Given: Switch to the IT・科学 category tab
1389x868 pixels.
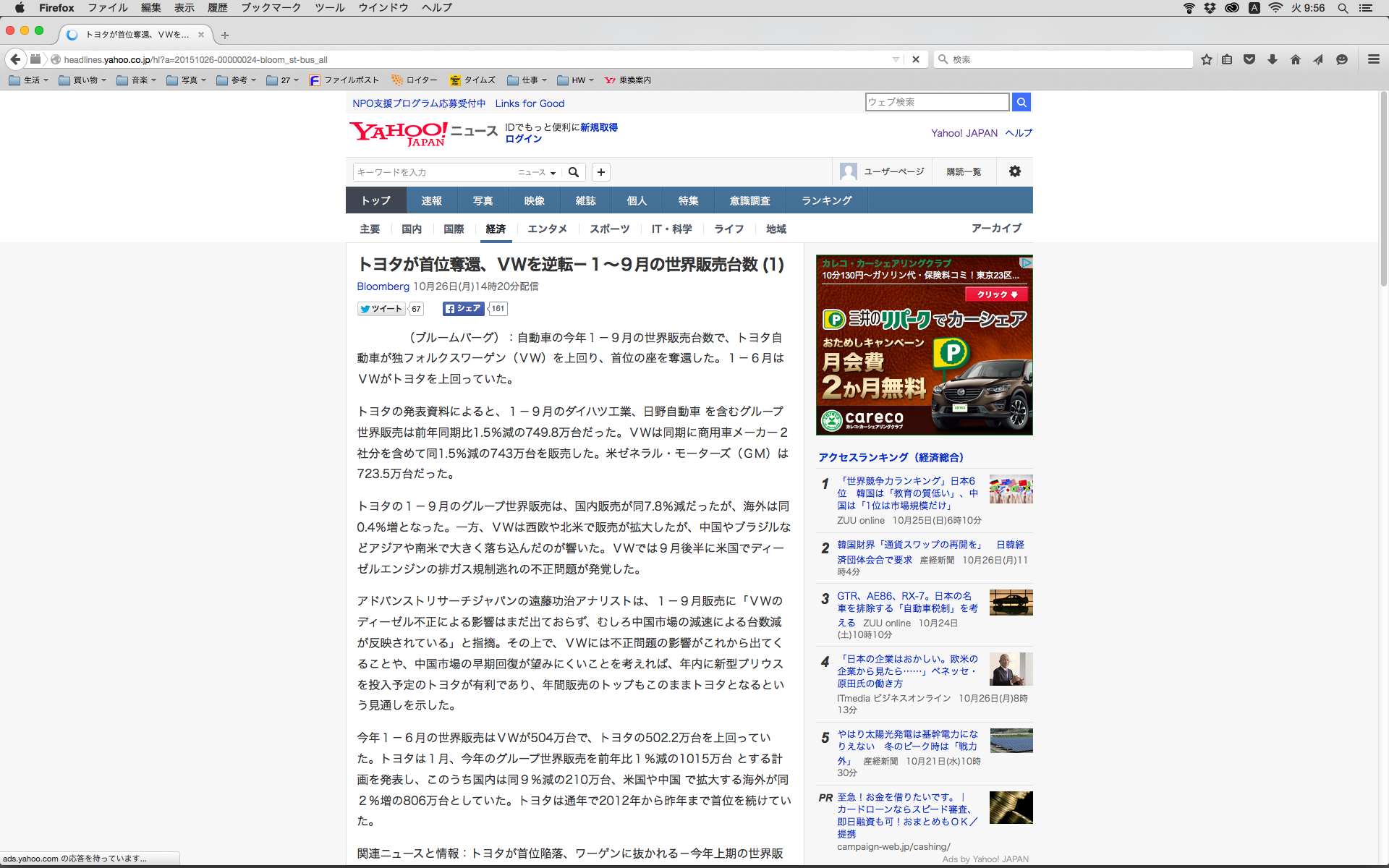Looking at the screenshot, I should (x=671, y=229).
